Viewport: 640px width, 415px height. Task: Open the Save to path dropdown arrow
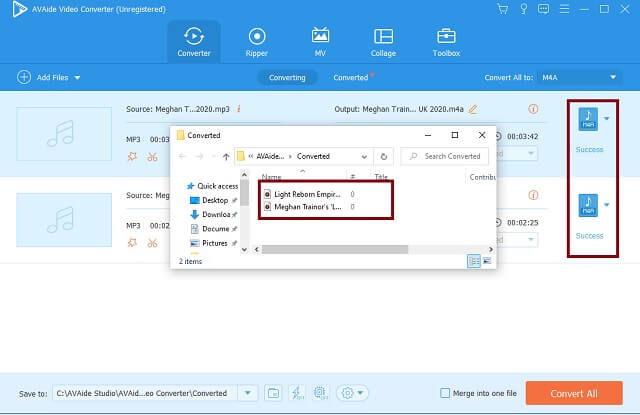247,393
